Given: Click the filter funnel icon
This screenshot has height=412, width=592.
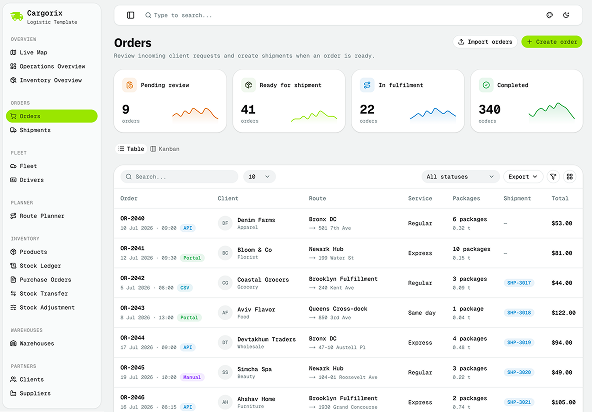Looking at the screenshot, I should coord(553,177).
